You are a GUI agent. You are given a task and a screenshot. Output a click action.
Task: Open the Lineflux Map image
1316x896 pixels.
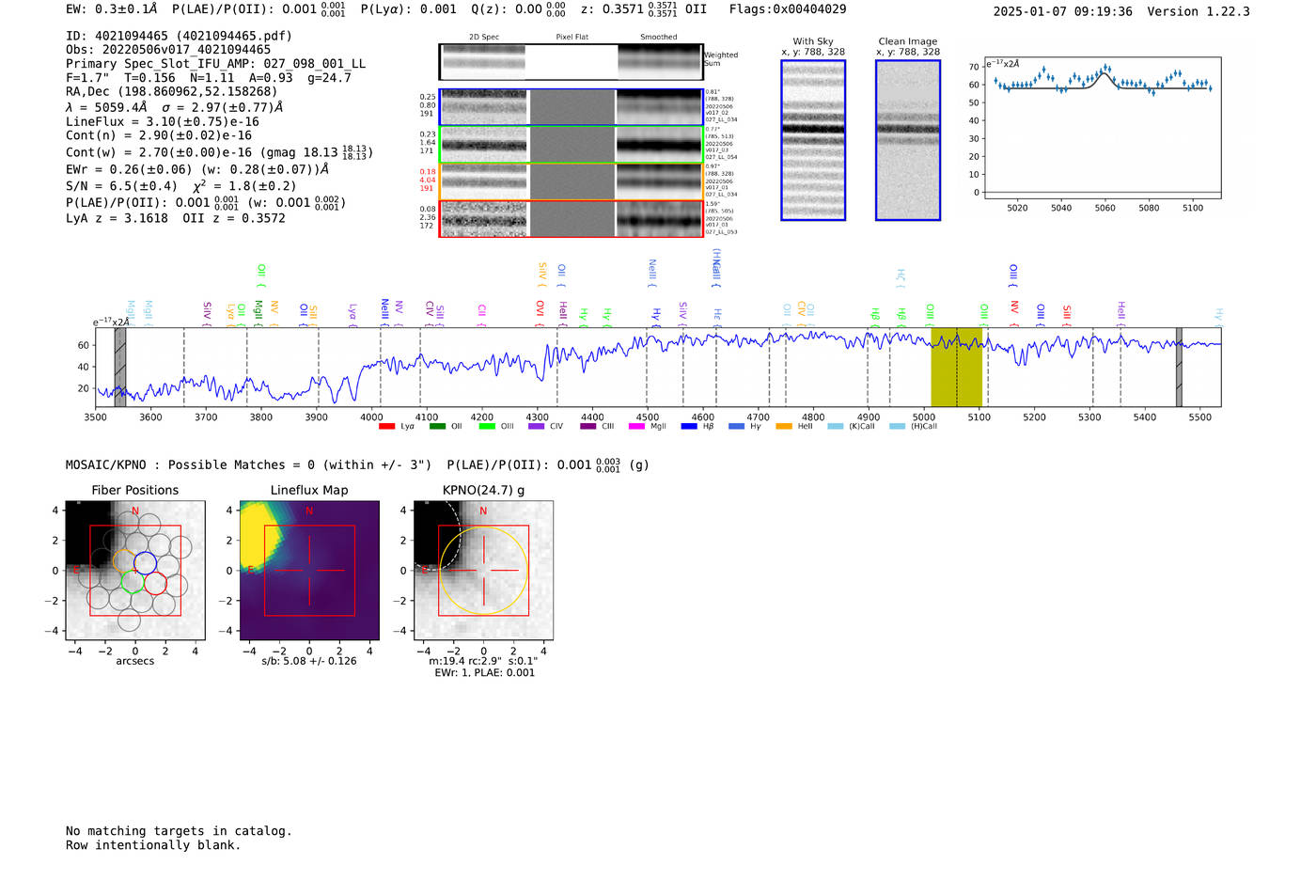(x=309, y=570)
